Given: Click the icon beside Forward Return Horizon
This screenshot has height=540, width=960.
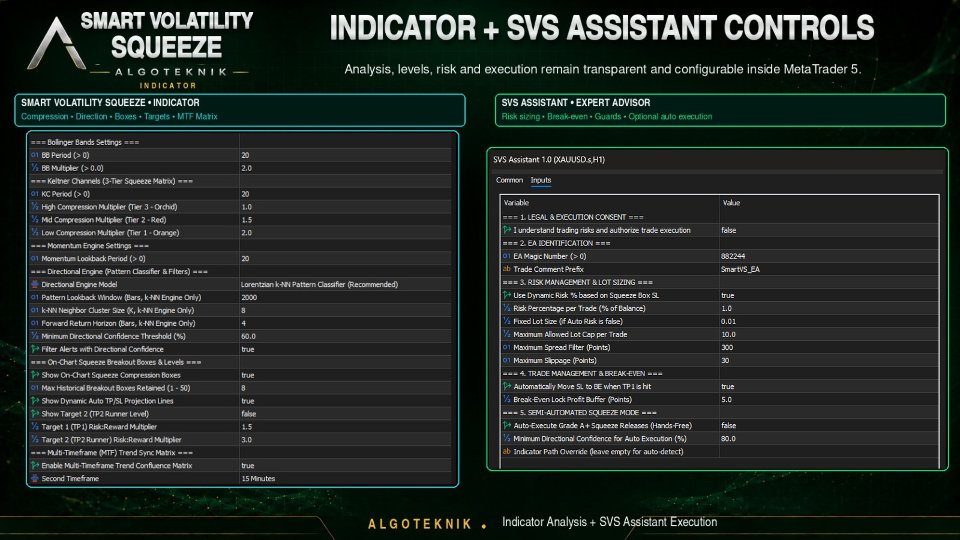Looking at the screenshot, I should tap(35, 323).
